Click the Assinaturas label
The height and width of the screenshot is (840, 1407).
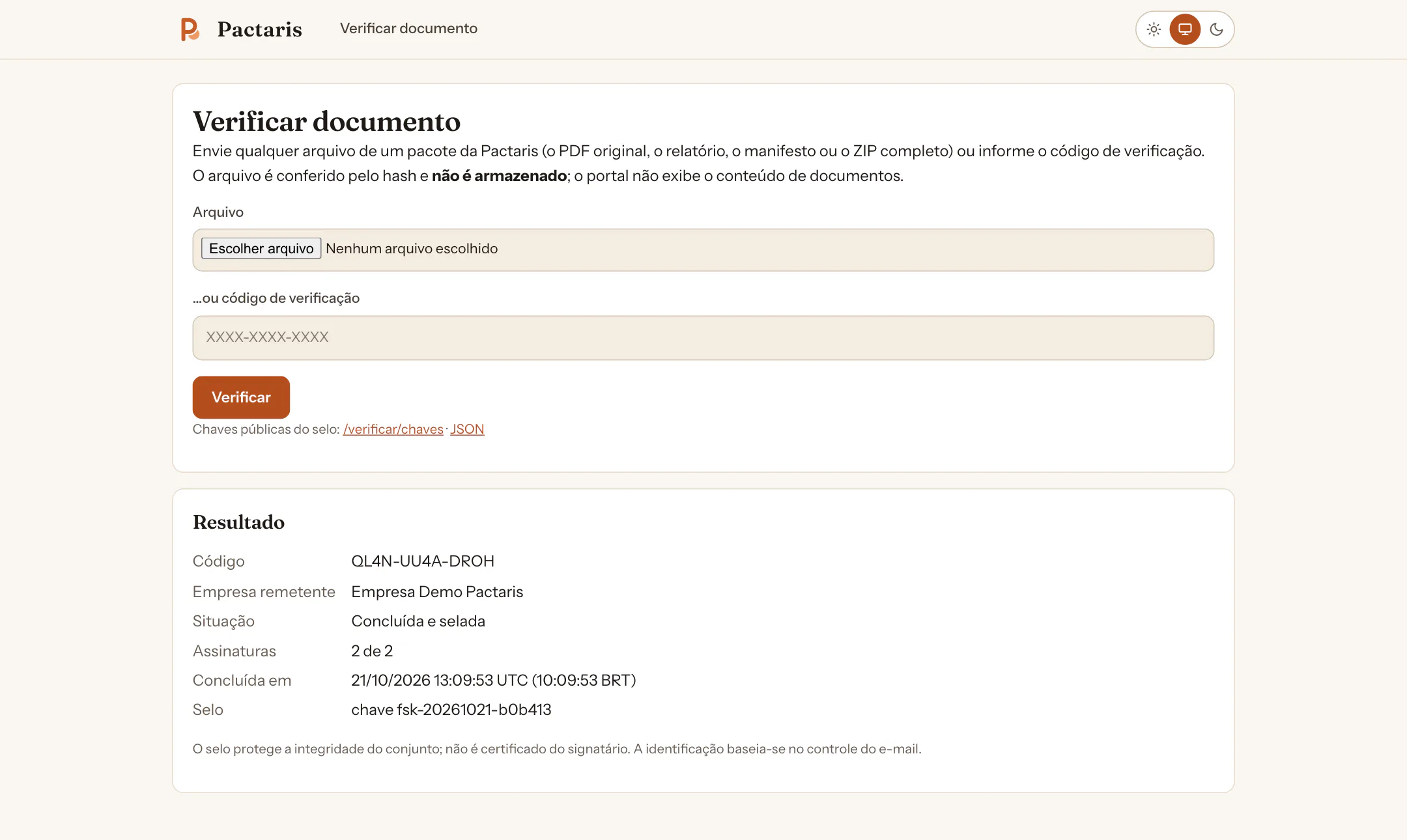[x=234, y=651]
